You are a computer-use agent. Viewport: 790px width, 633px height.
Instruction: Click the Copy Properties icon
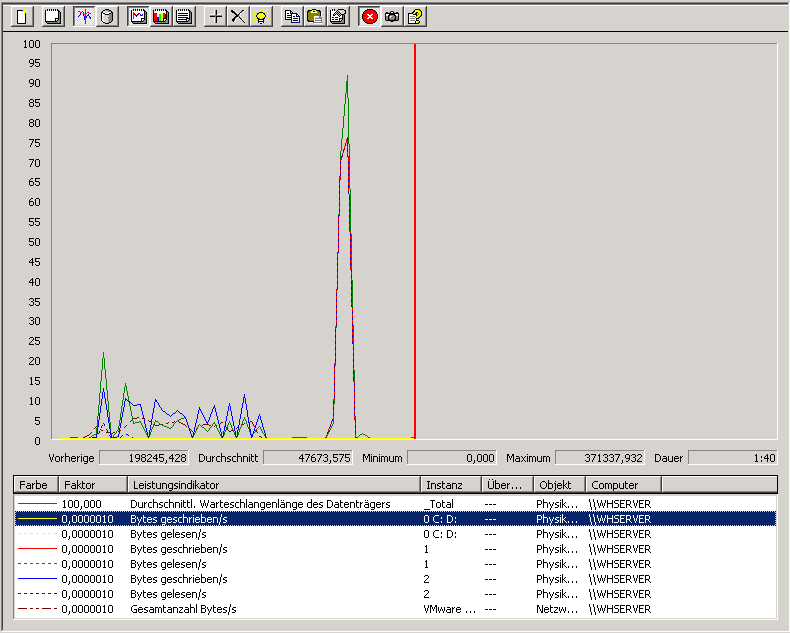pos(292,17)
